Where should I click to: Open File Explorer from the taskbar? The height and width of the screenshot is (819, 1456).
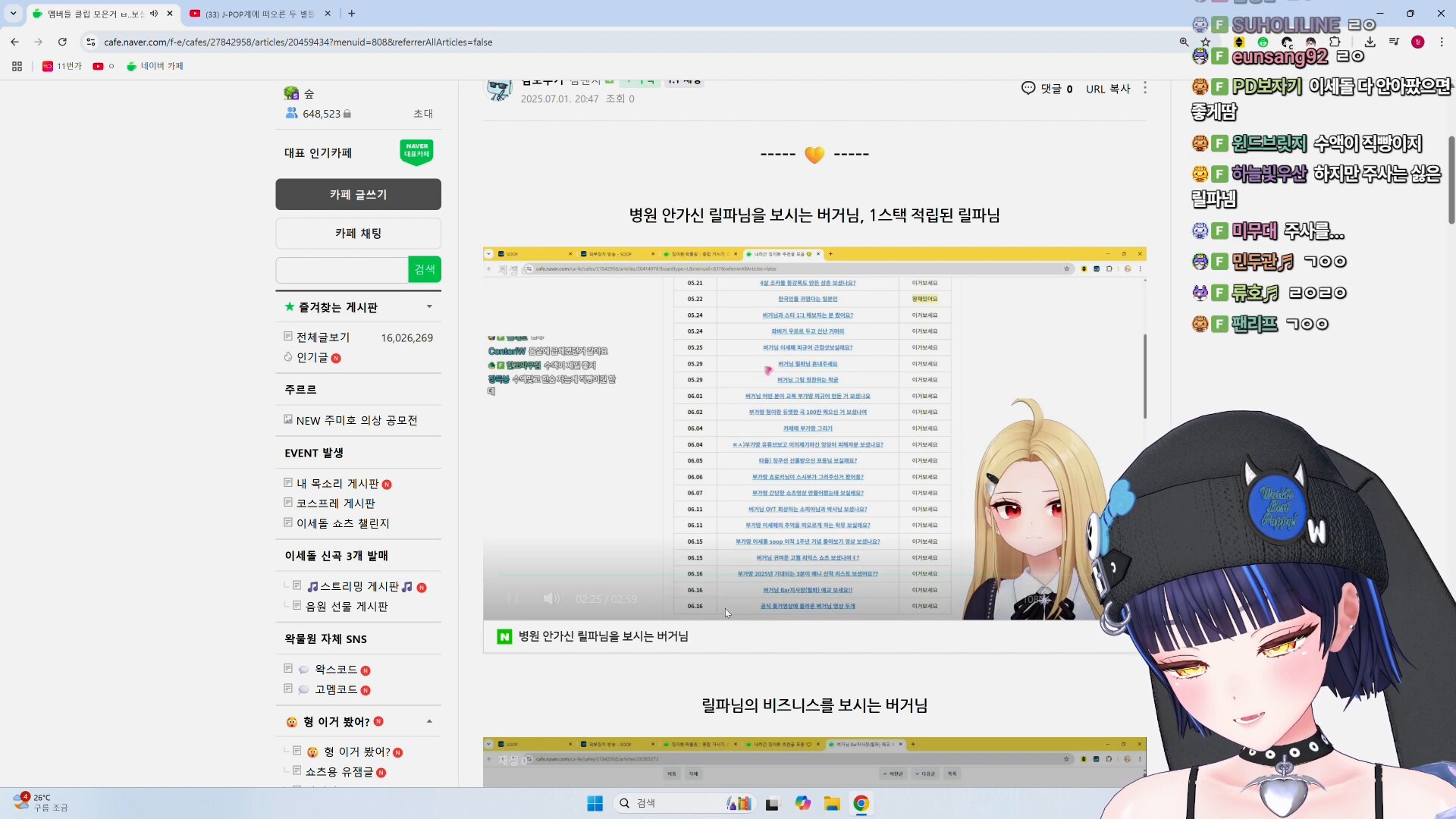click(832, 804)
